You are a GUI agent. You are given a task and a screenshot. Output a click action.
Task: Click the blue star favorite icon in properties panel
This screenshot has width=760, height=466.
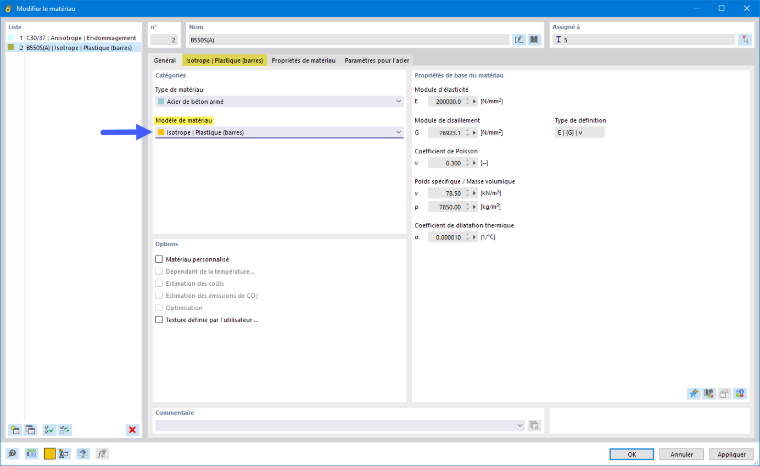(694, 393)
